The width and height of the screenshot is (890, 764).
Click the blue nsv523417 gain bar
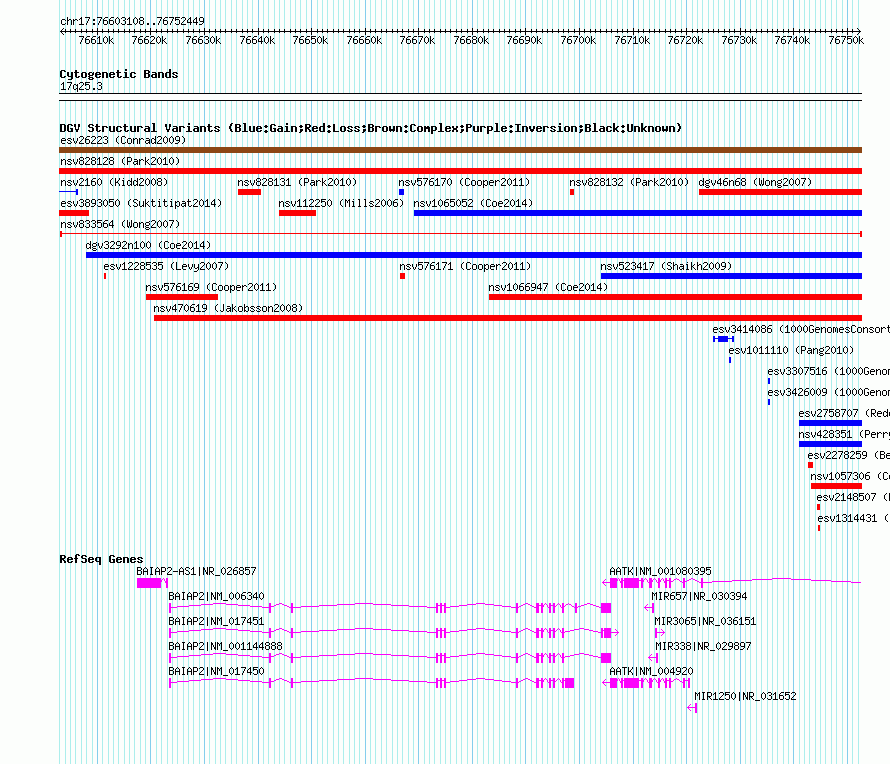731,276
